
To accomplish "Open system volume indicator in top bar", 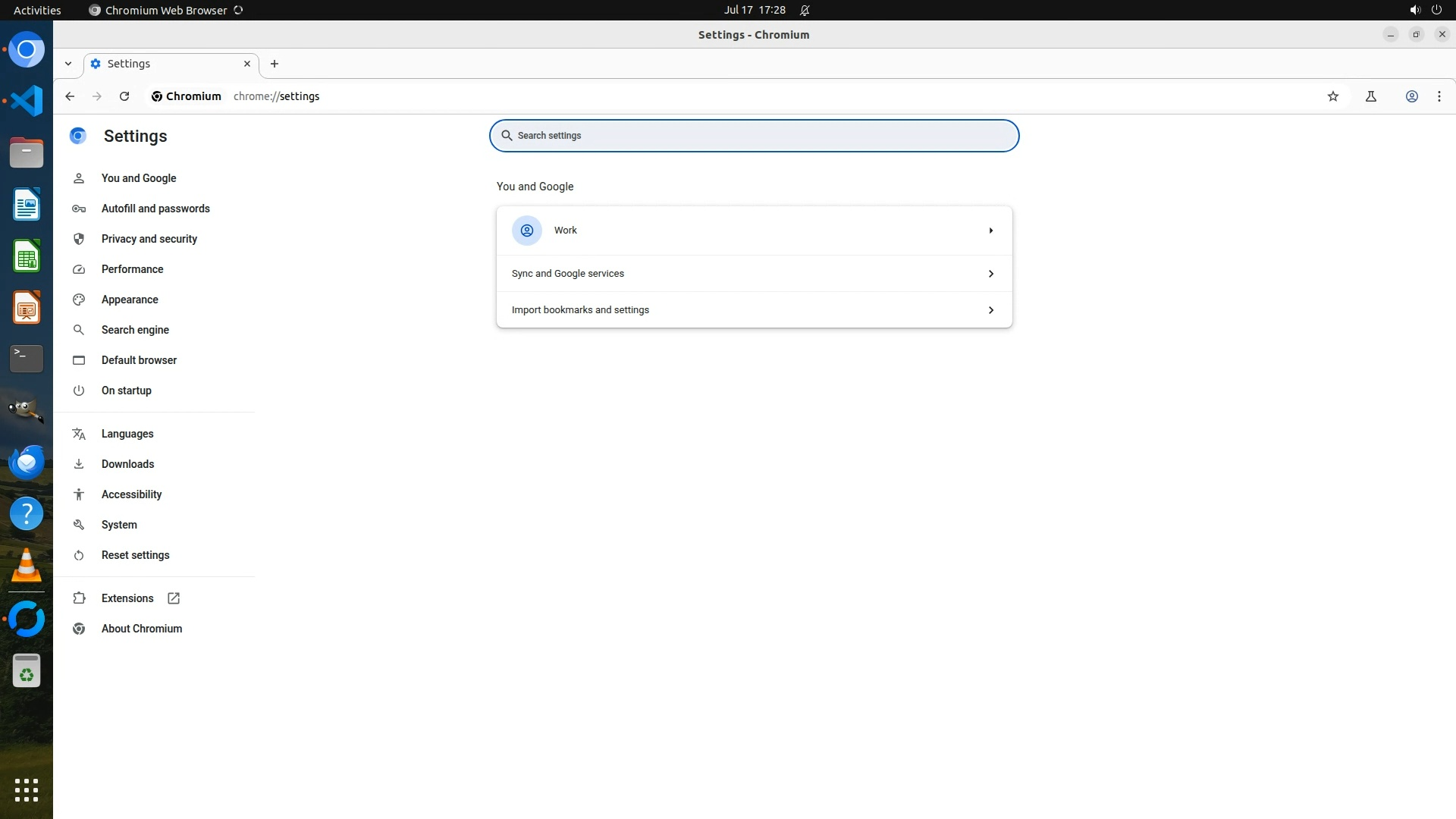I will [x=1414, y=10].
